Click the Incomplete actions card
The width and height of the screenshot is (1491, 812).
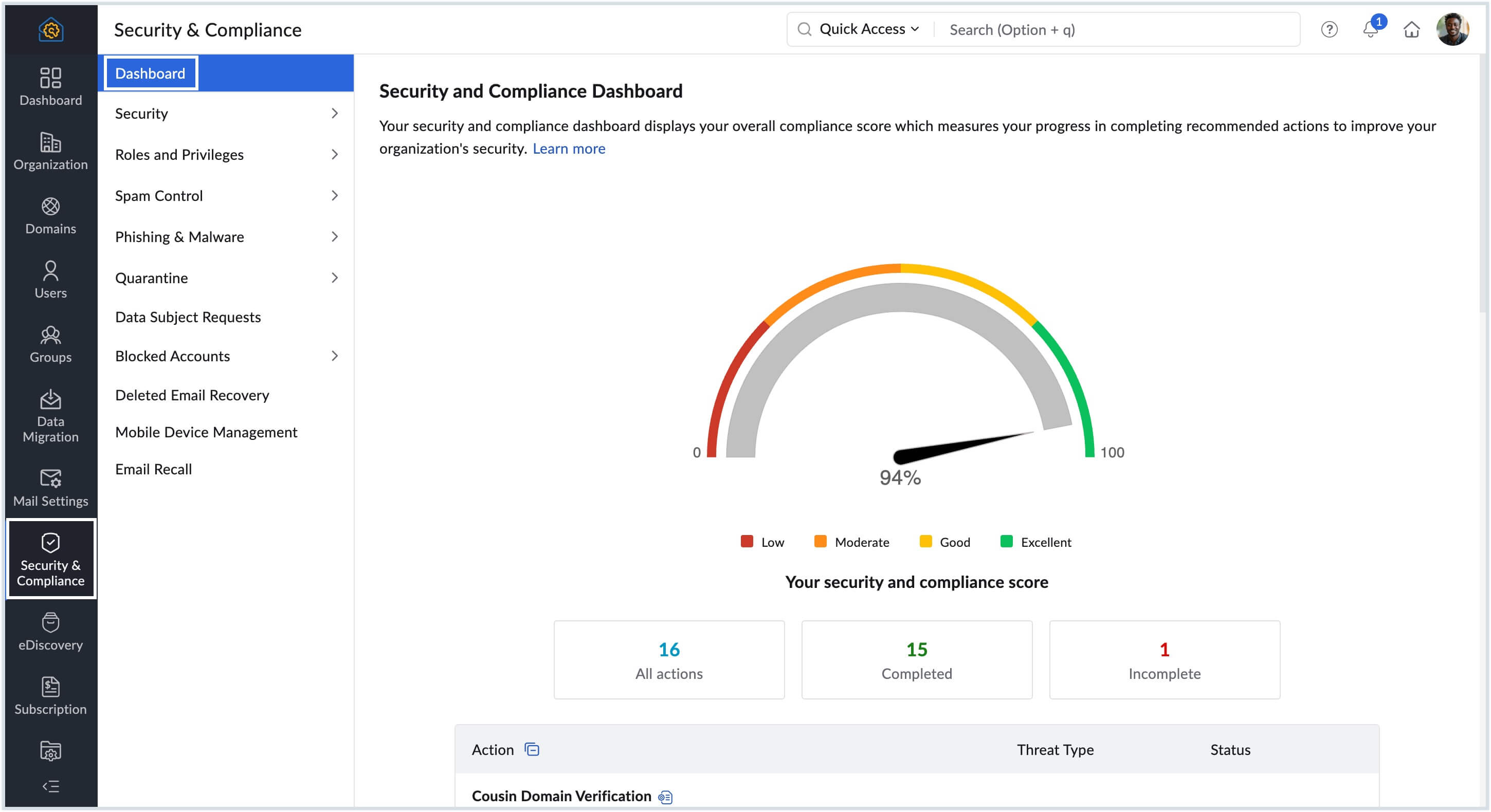pos(1164,659)
